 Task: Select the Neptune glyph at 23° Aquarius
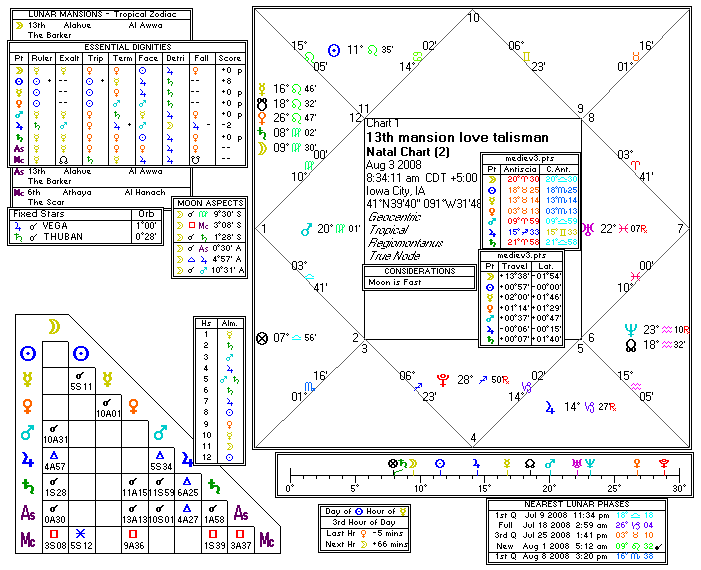tap(629, 328)
